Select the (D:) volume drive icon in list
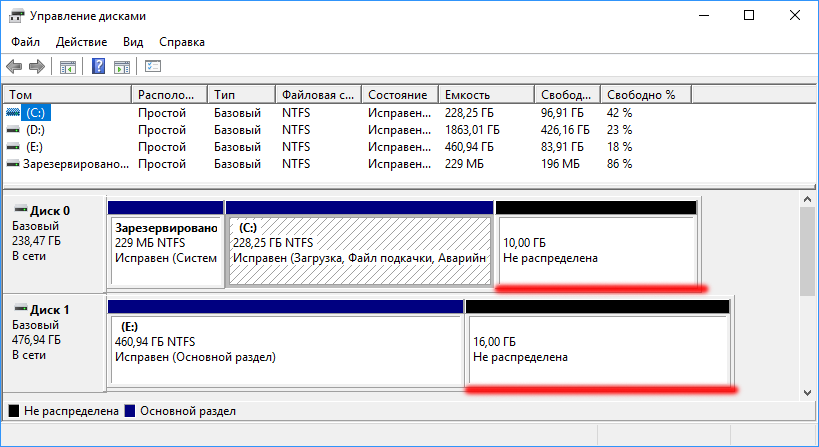The image size is (819, 447). tap(13, 130)
